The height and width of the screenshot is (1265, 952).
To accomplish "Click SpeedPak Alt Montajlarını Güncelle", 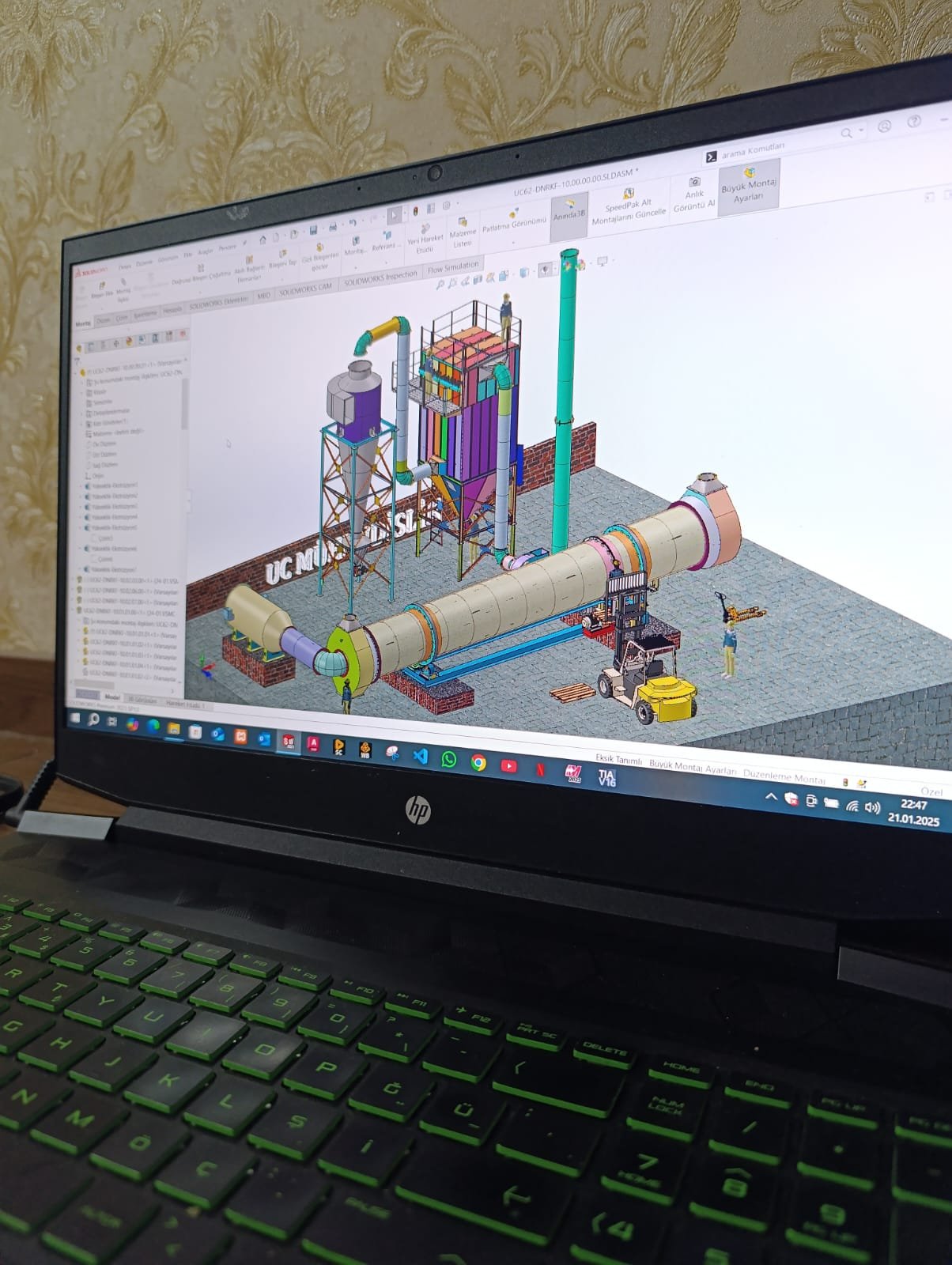I will (629, 208).
